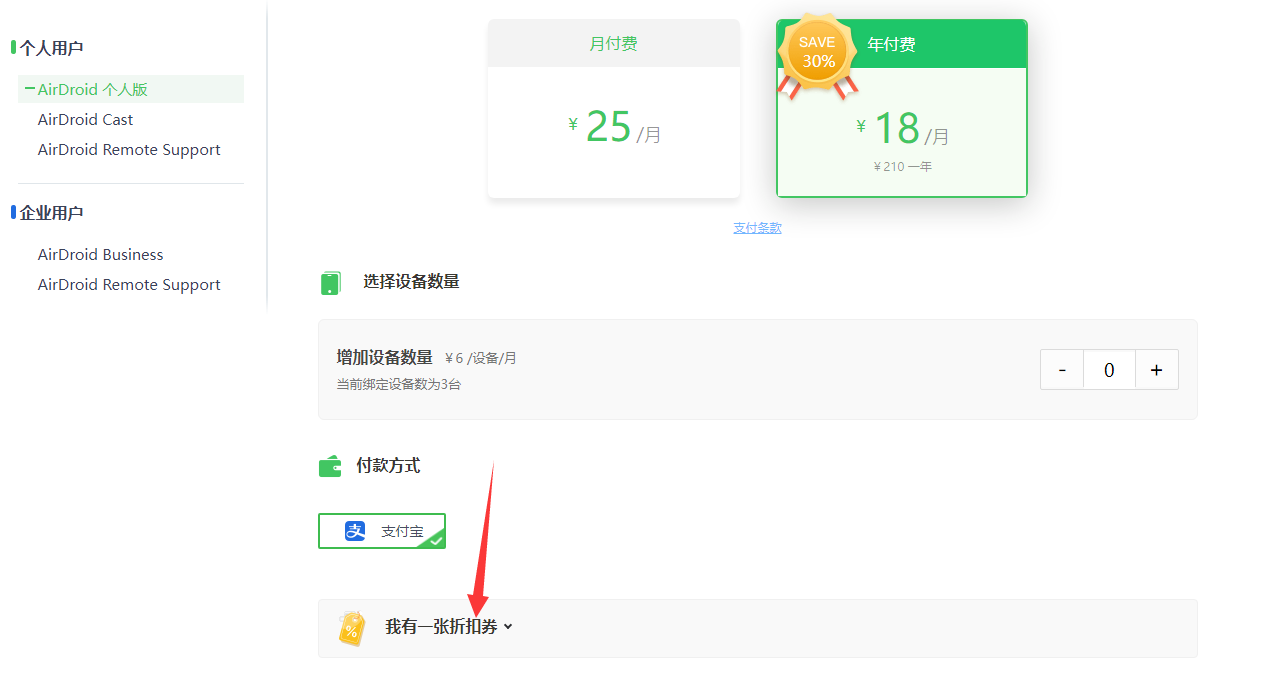Click the Alipay logo icon
Viewport: 1261px width, 693px height.
tap(355, 531)
